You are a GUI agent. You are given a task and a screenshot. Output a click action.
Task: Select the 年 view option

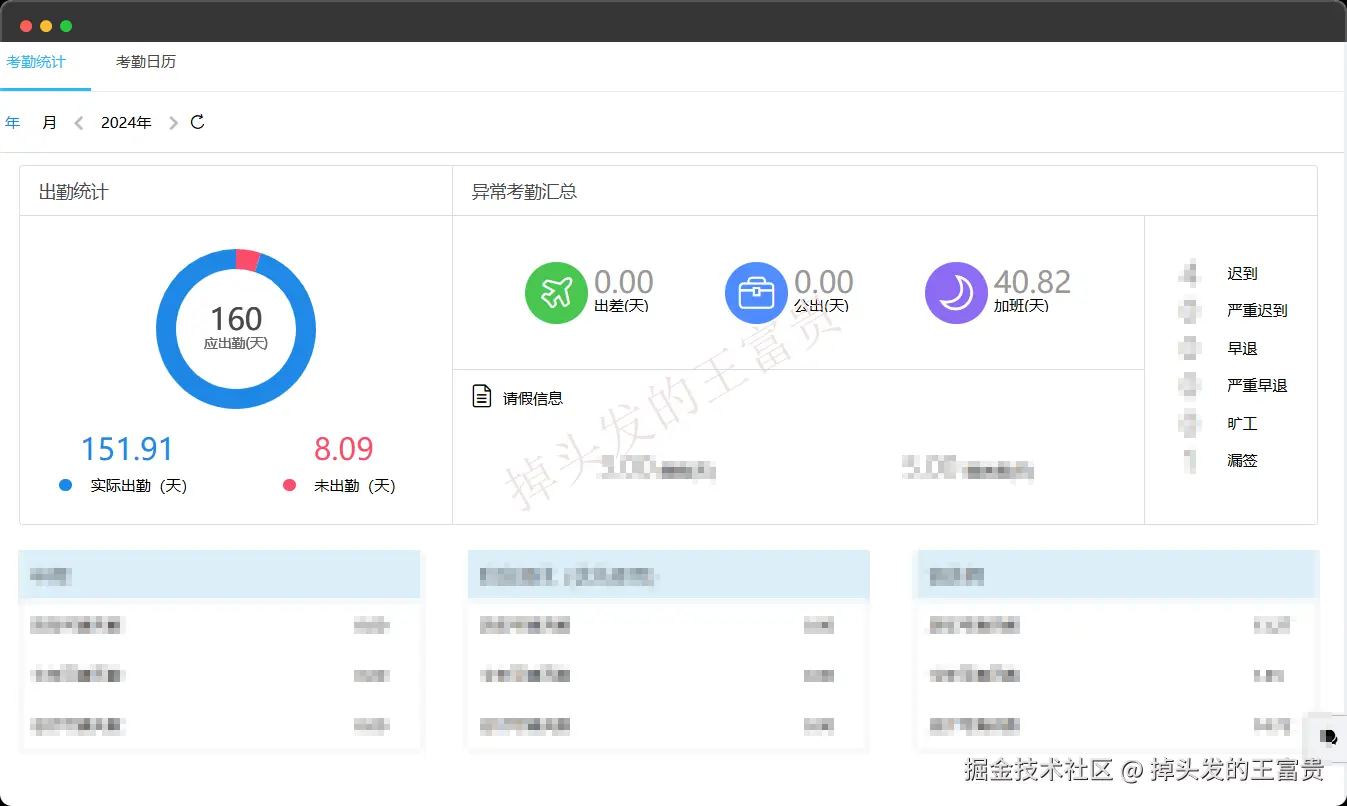click(x=12, y=123)
